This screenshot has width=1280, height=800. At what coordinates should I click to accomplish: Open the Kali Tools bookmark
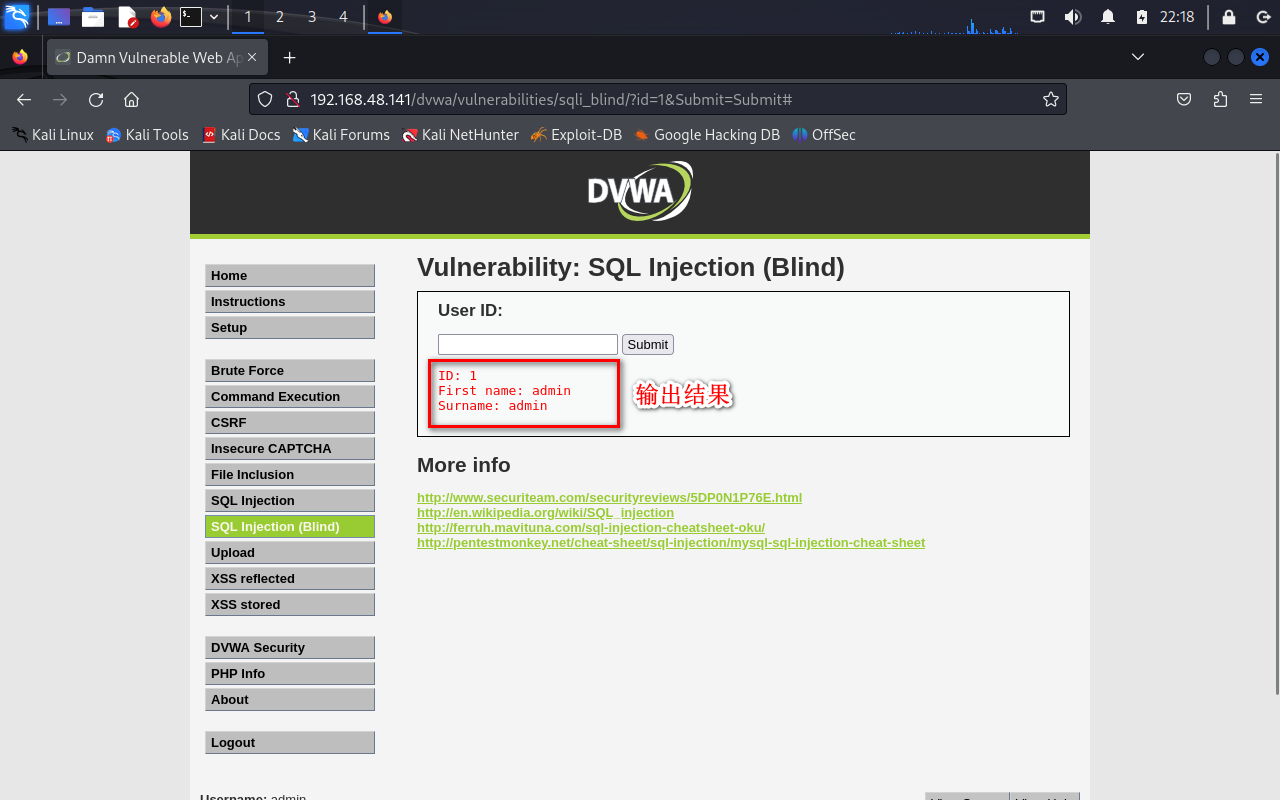point(147,135)
